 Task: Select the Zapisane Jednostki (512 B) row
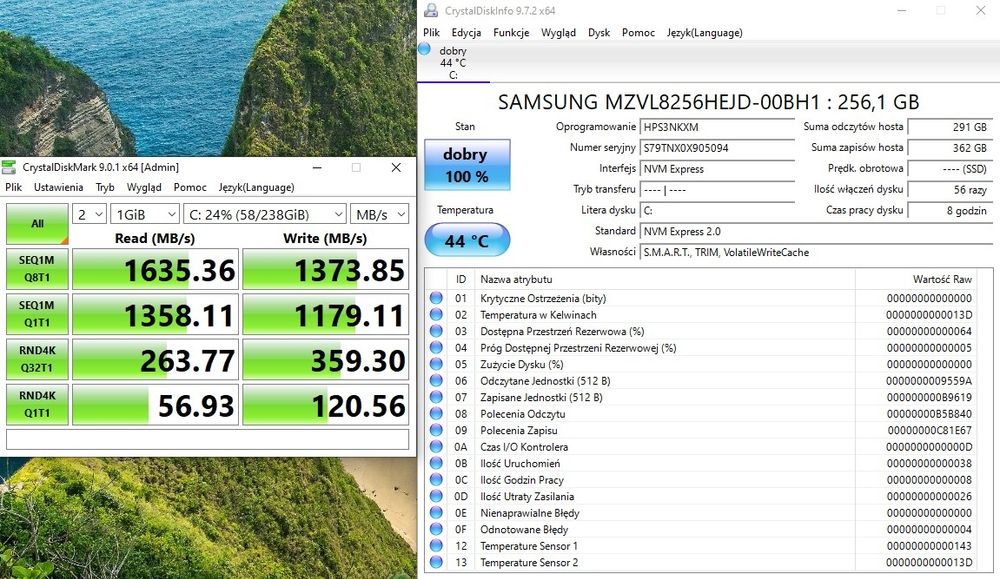(x=700, y=397)
